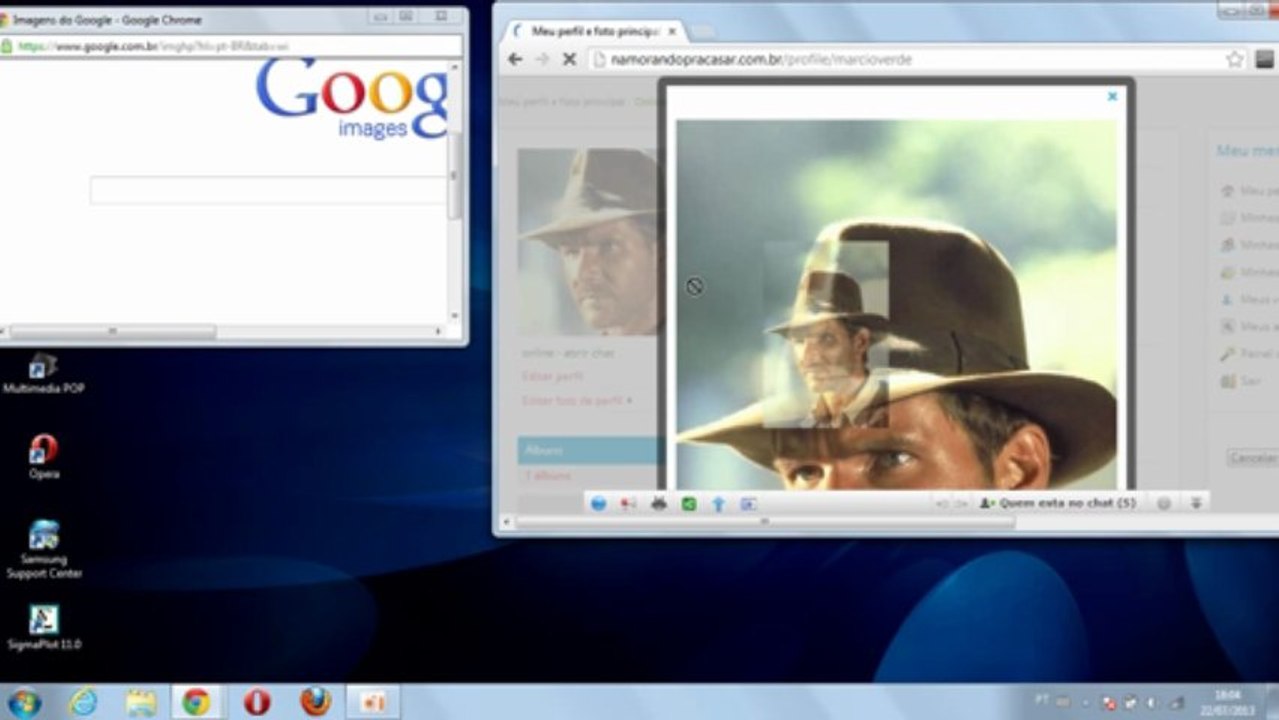Click the 'online - abrir chat' text
Image resolution: width=1279 pixels, height=720 pixels.
pyautogui.click(x=568, y=353)
